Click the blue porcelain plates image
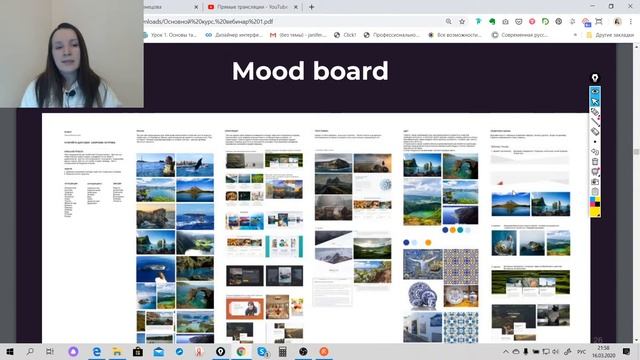The width and height of the screenshot is (640, 360). (422, 296)
